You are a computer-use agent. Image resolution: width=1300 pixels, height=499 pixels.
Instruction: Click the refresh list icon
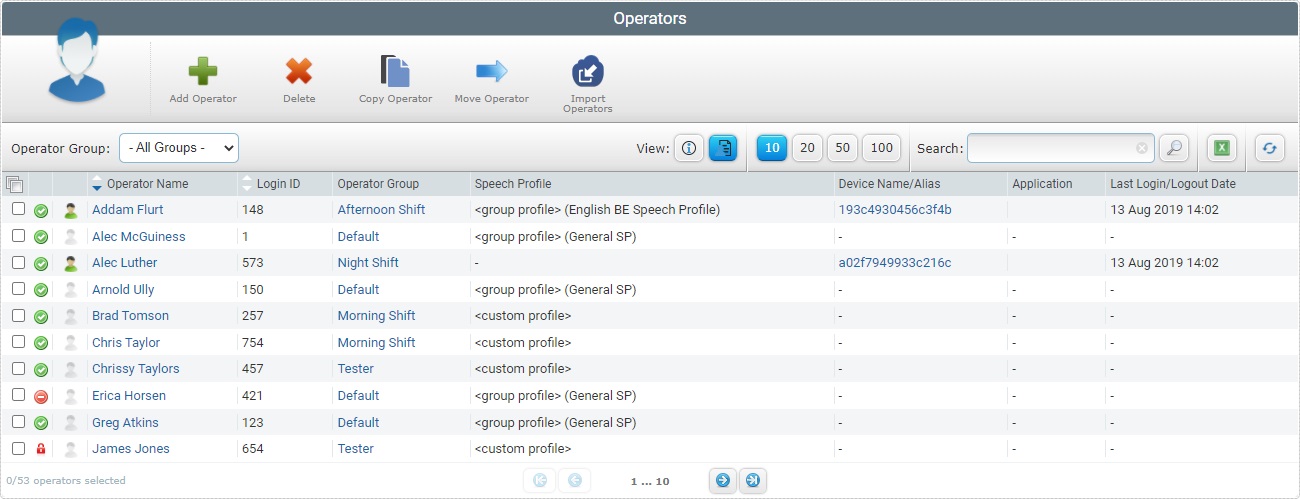pyautogui.click(x=1269, y=148)
